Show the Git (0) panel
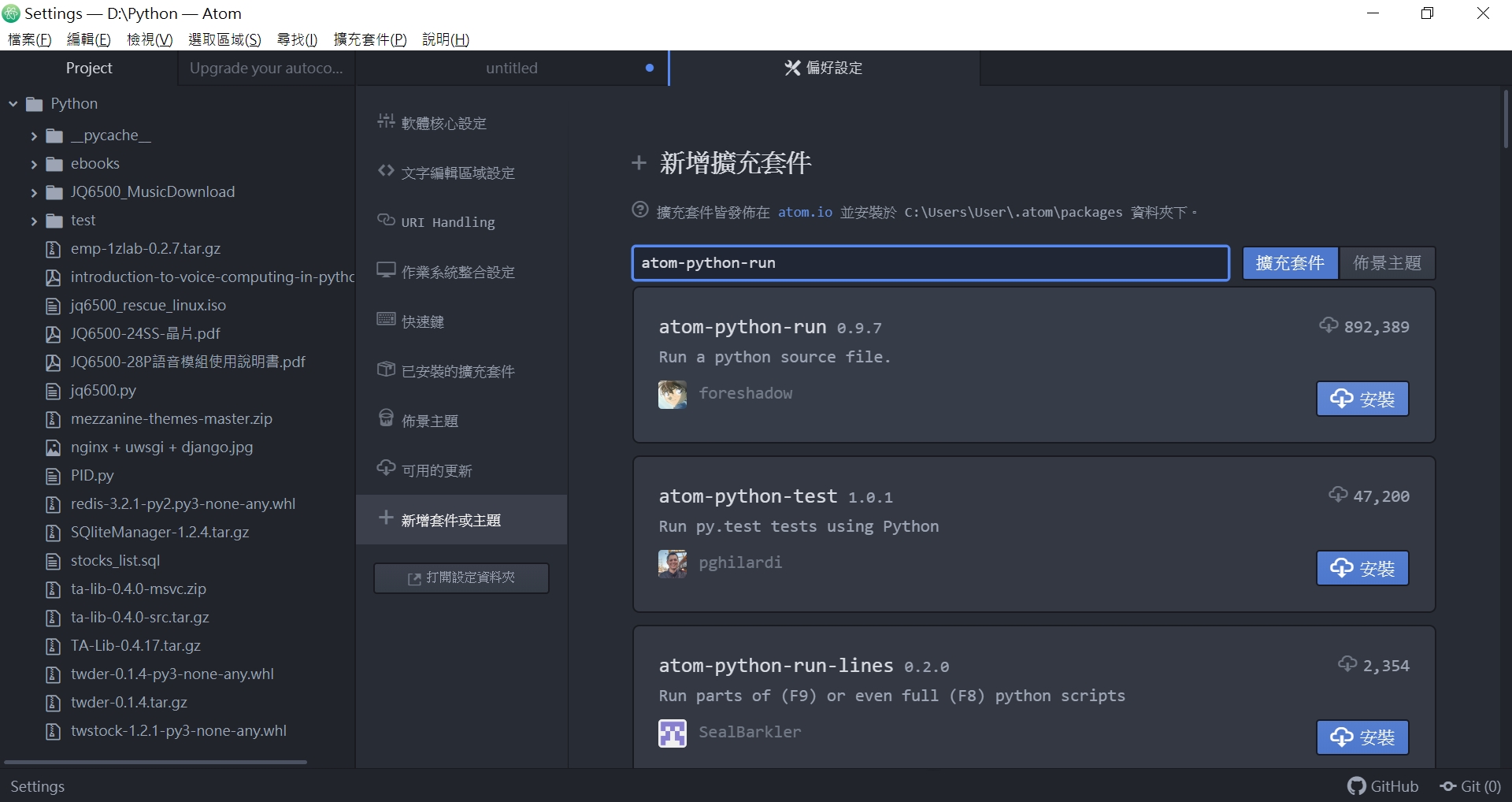Viewport: 1512px width, 802px height. 1471,785
